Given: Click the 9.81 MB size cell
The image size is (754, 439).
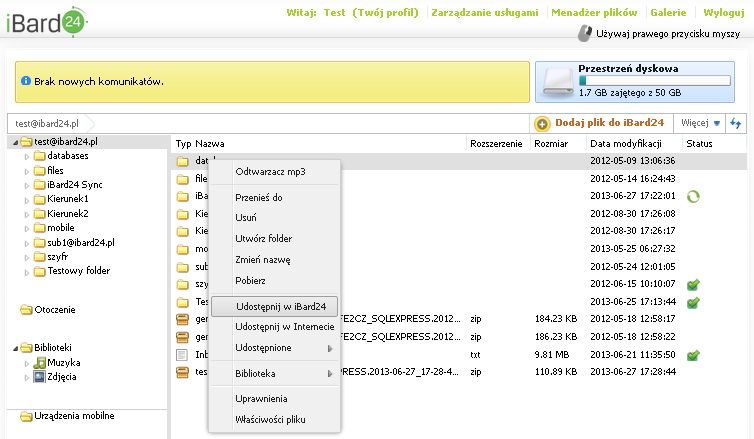Looking at the screenshot, I should pos(552,355).
